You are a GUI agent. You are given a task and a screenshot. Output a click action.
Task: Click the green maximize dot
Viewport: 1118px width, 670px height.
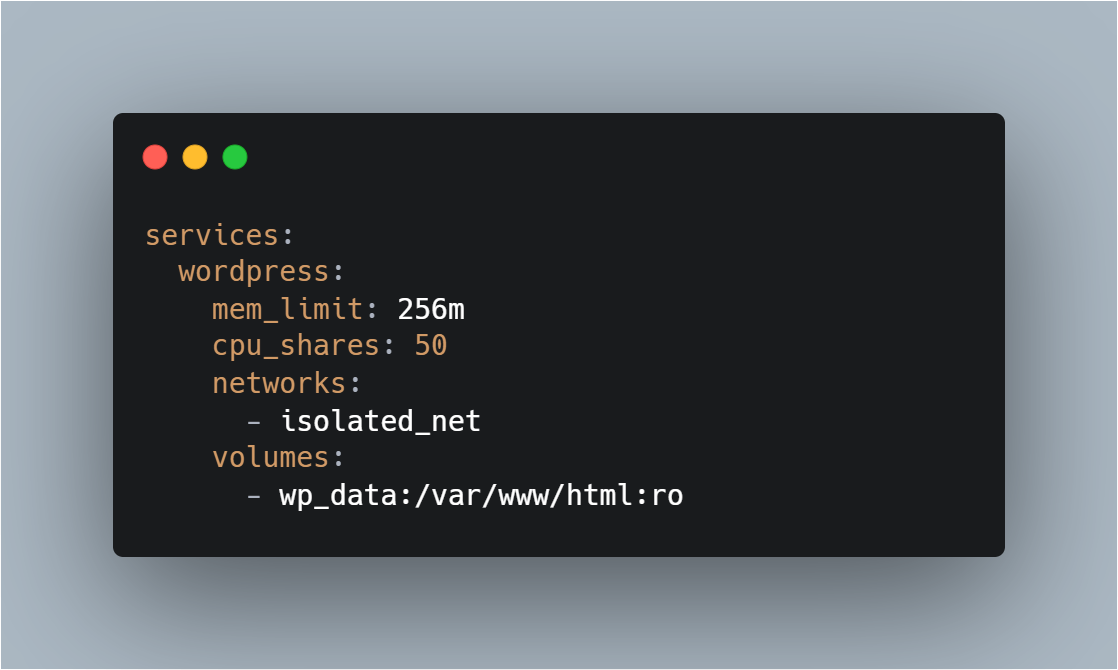point(235,157)
